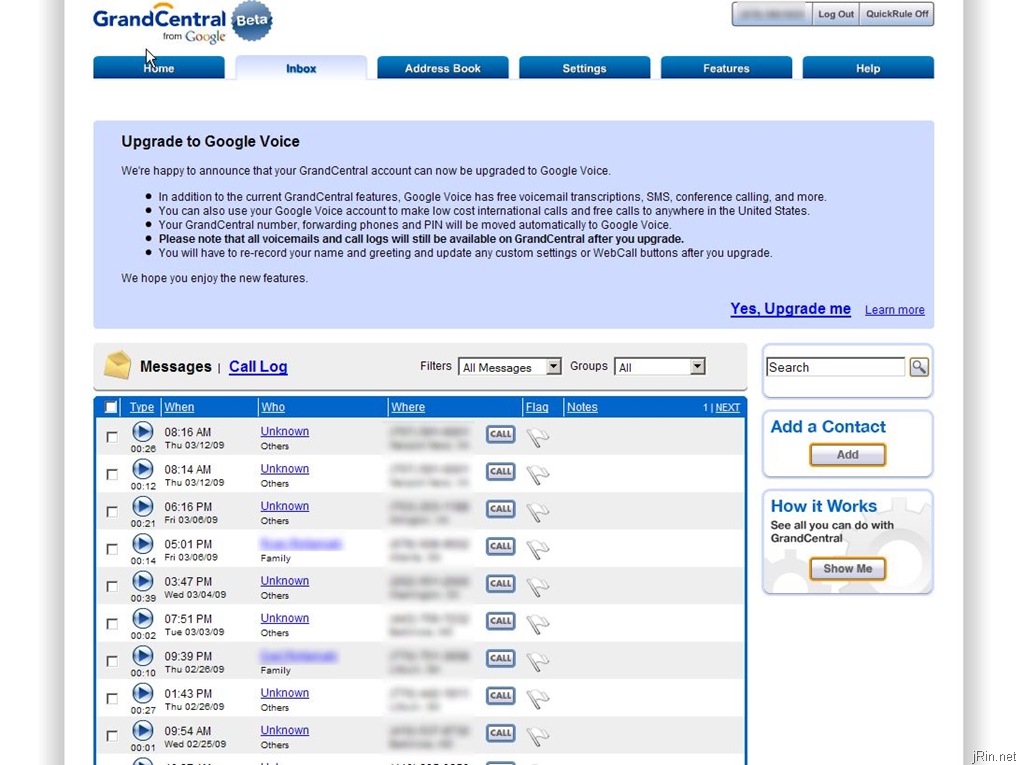The height and width of the screenshot is (765, 1024).
Task: Open Unknown caller link for 09:54 AM
Action: point(285,730)
